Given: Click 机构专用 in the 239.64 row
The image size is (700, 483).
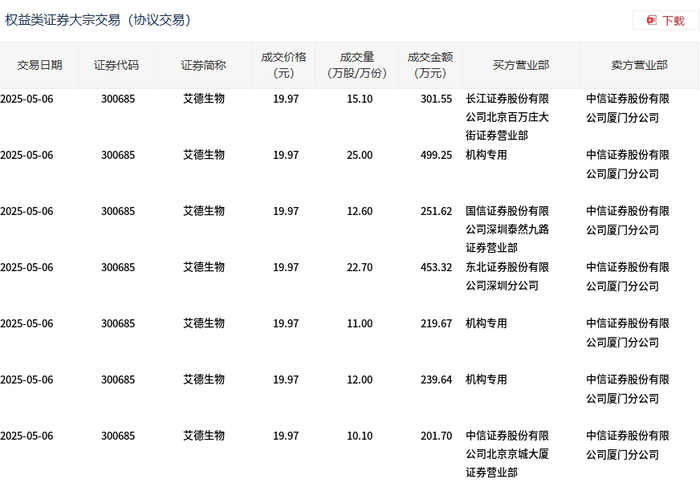Looking at the screenshot, I should [x=486, y=380].
